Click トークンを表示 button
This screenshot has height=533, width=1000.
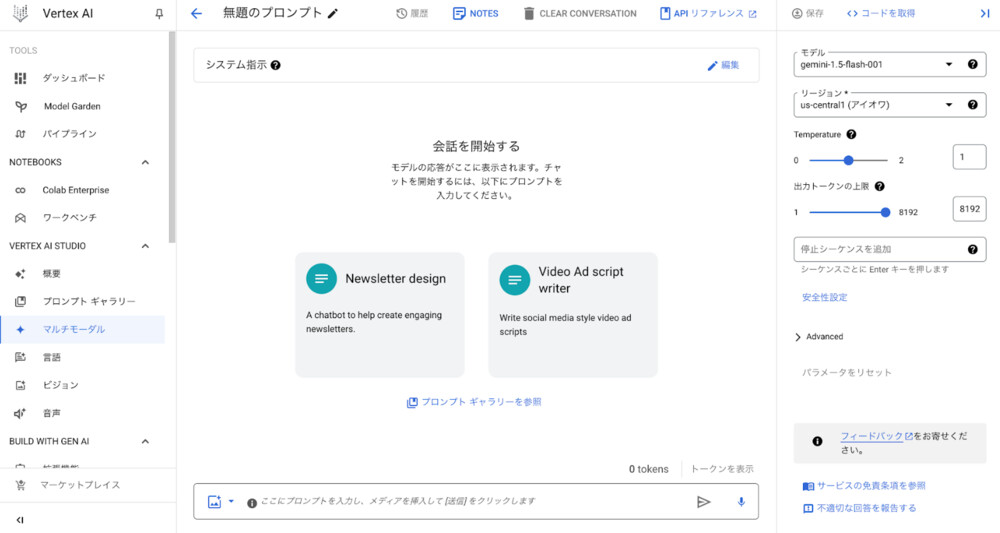[722, 469]
